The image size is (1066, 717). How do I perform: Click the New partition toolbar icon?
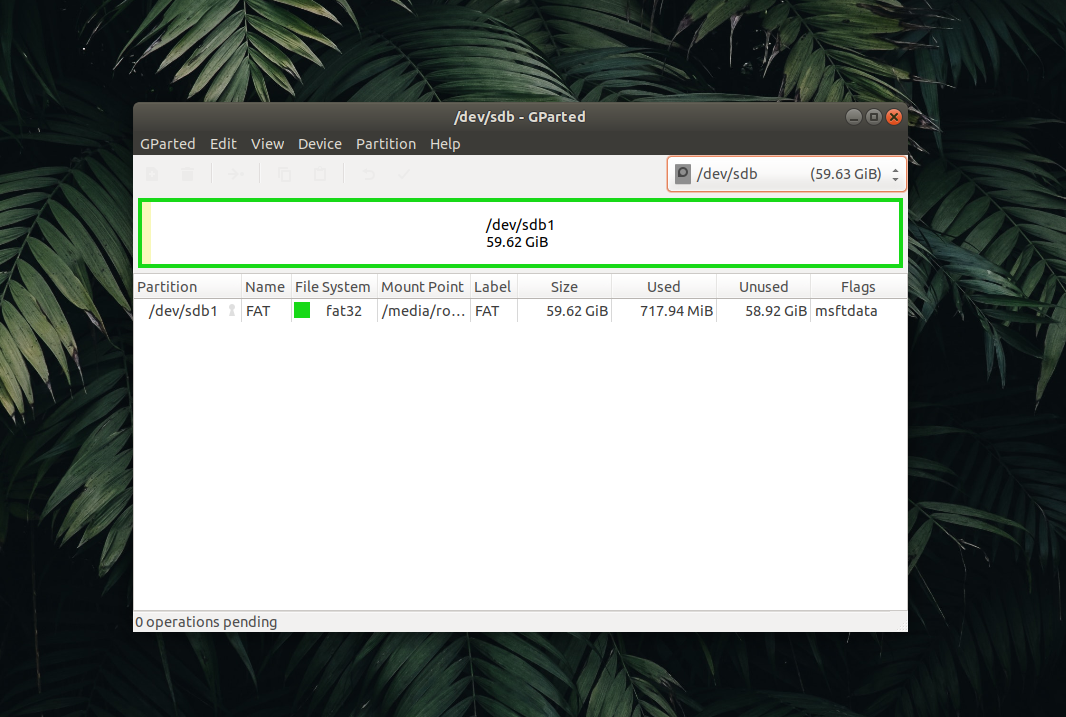(x=152, y=175)
